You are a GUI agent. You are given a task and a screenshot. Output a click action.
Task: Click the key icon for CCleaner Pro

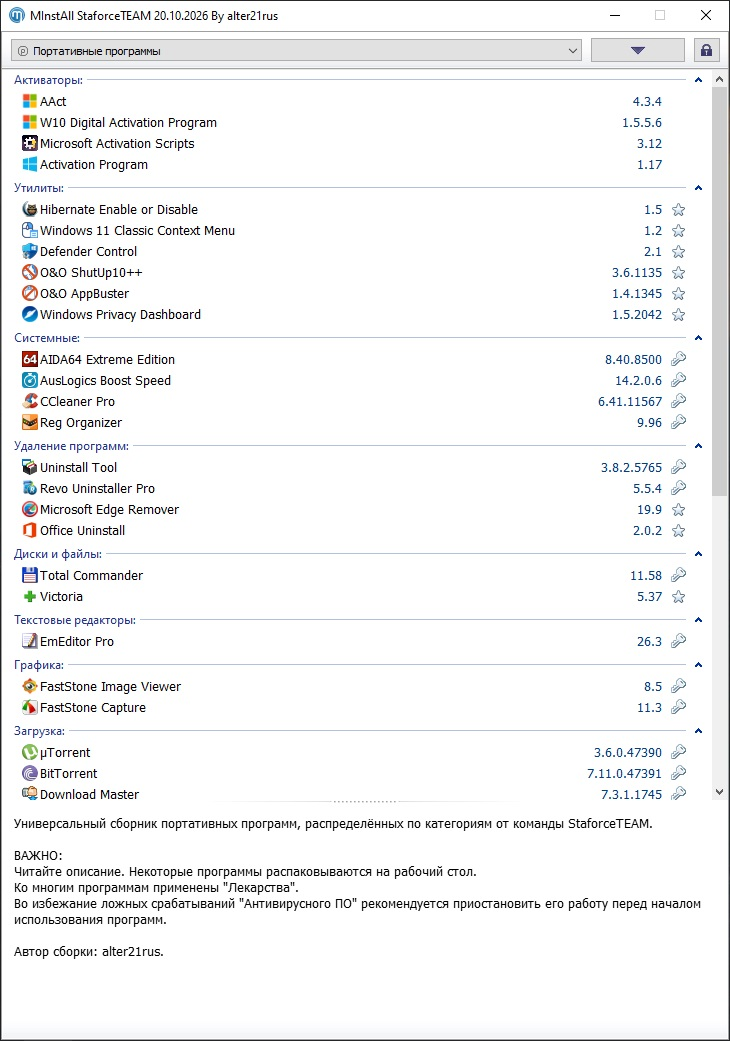point(678,401)
